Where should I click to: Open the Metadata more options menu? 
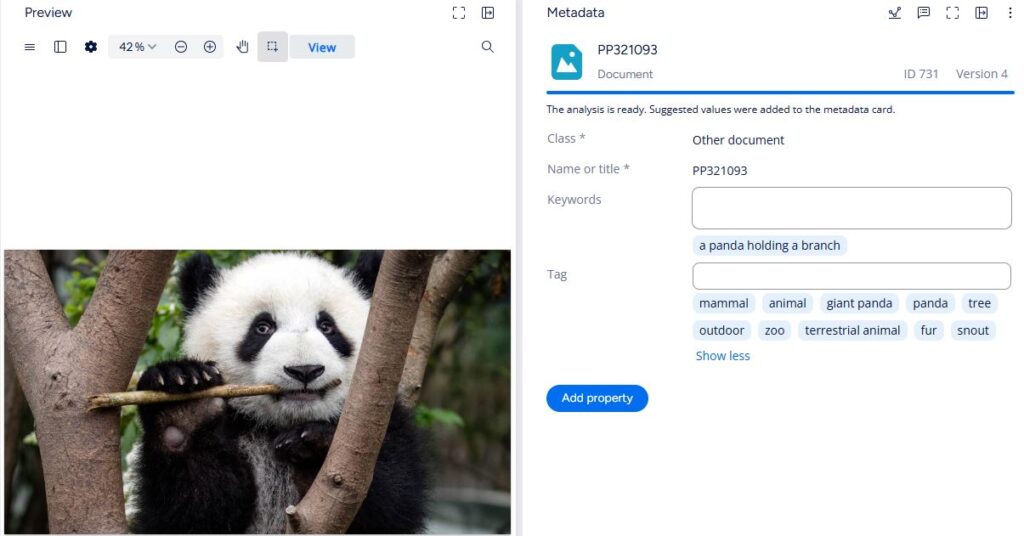[1010, 13]
